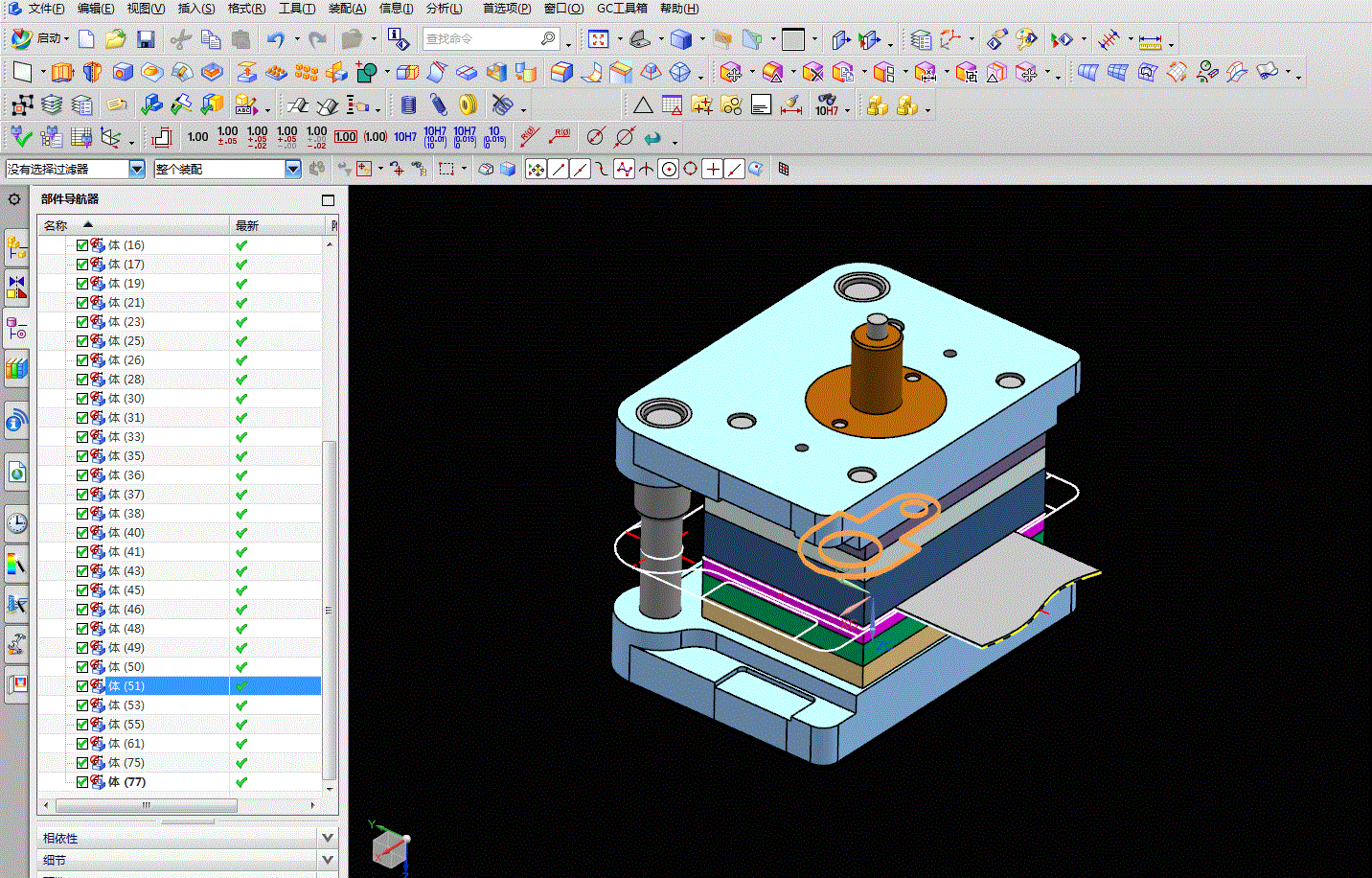Open the 装配(A) menu
Image resolution: width=1372 pixels, height=878 pixels.
pos(347,9)
